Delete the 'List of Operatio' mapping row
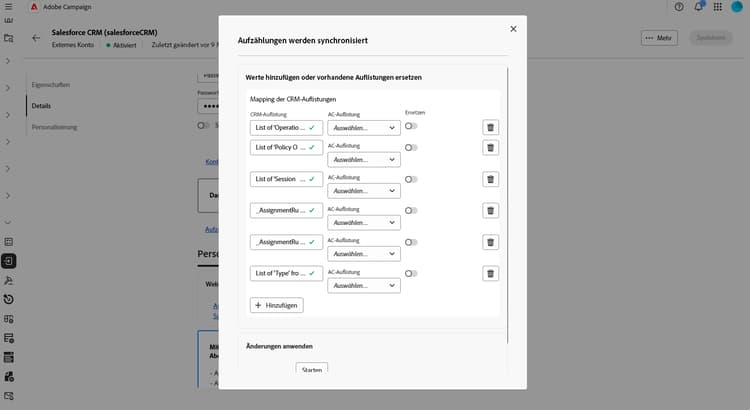The height and width of the screenshot is (410, 750). [x=490, y=127]
